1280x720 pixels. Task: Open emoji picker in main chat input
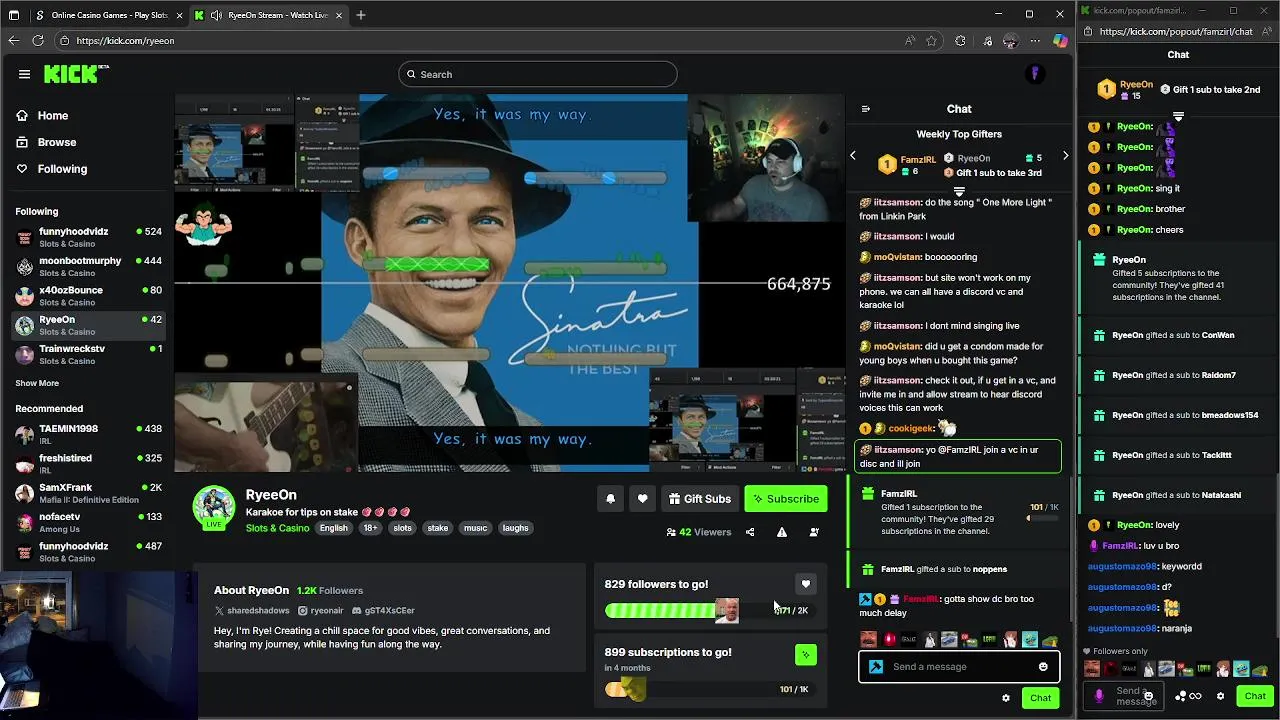(1043, 667)
